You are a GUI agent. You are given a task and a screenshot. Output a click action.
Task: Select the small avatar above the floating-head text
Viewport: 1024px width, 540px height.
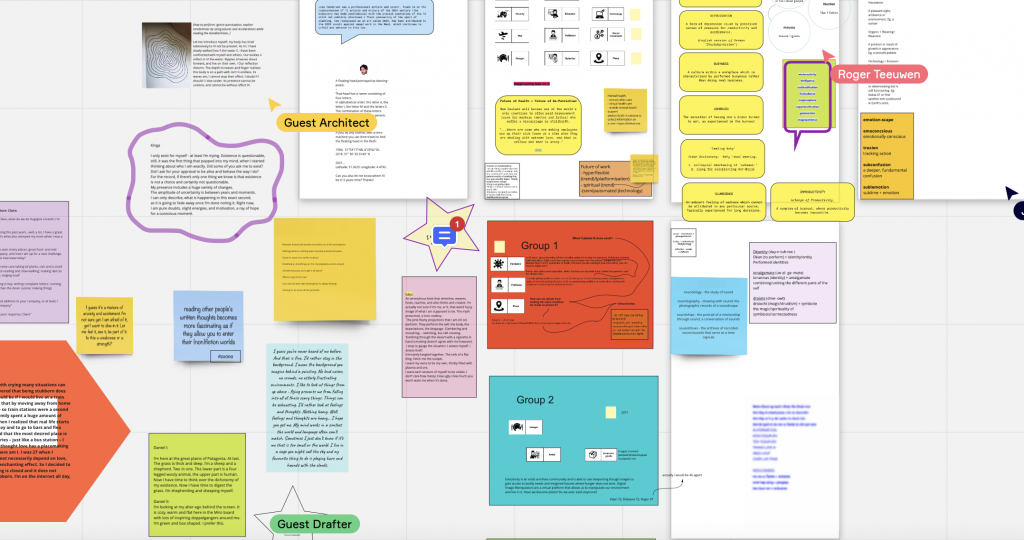(363, 69)
